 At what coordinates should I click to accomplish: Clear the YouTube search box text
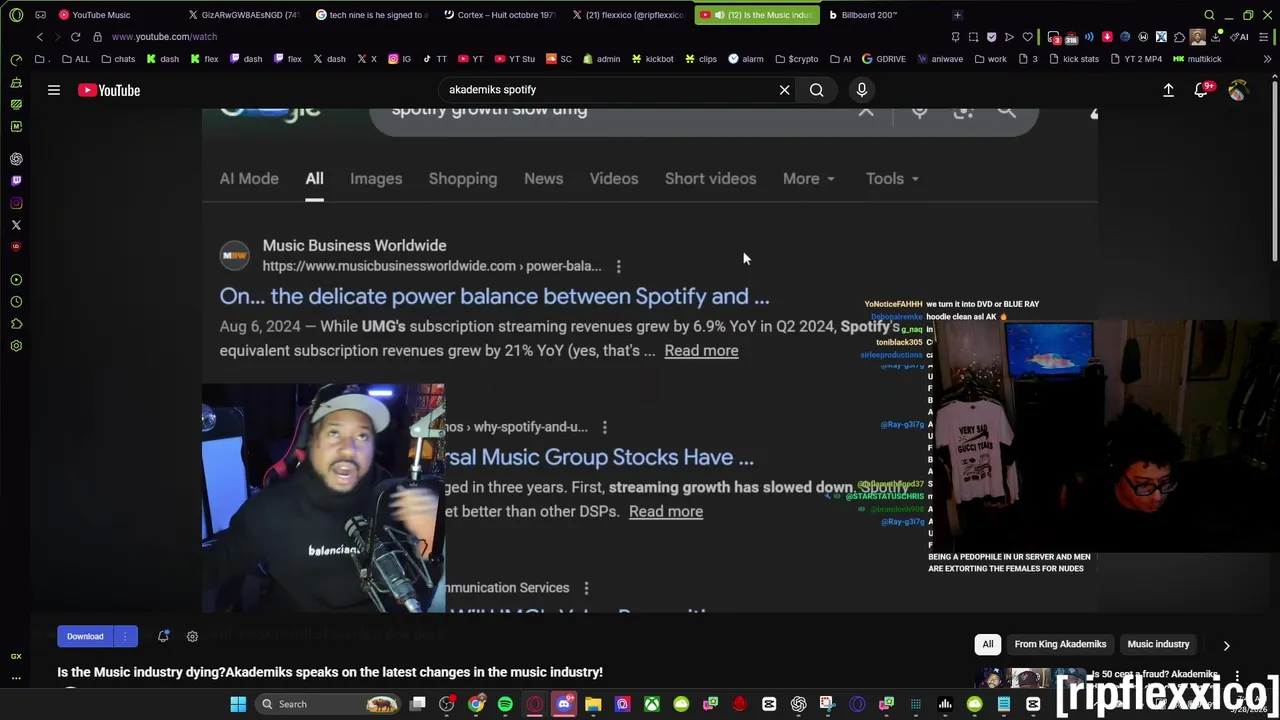pos(784,90)
